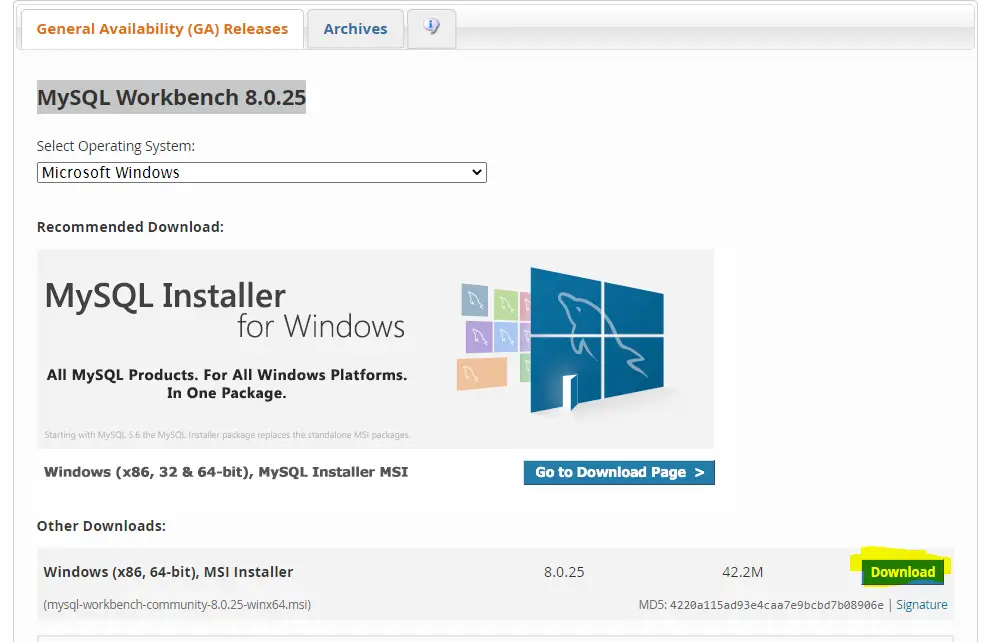Image resolution: width=991 pixels, height=642 pixels.
Task: Select the General Availability (GA) Releases tab
Action: click(x=161, y=29)
